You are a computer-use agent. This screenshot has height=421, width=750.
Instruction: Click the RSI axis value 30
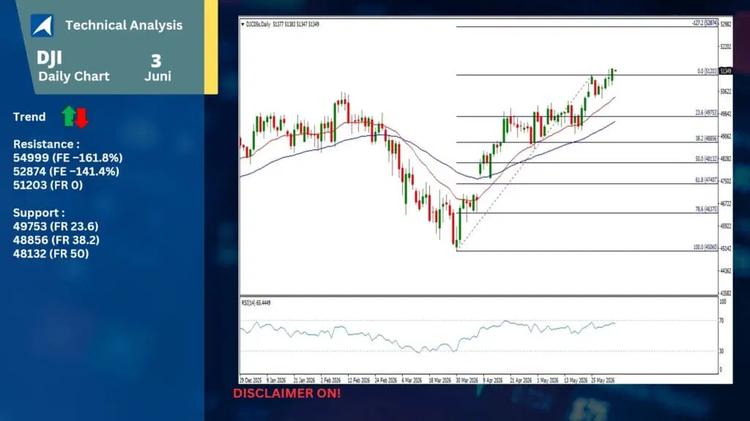[722, 351]
